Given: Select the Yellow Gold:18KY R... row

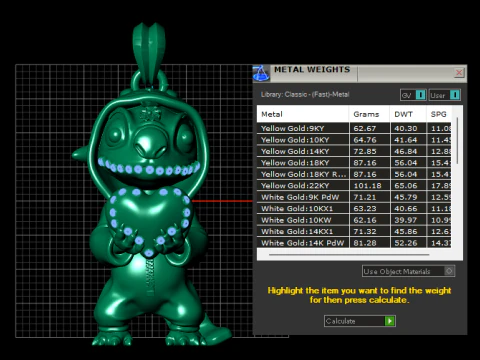Looking at the screenshot, I should click(x=354, y=174).
